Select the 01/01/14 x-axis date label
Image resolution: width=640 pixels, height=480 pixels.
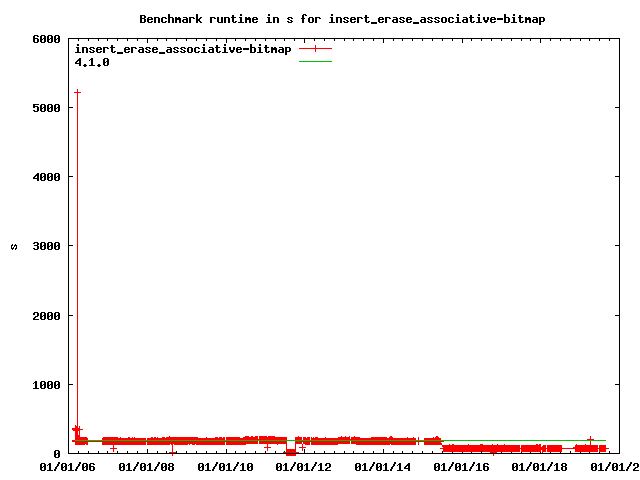click(385, 466)
